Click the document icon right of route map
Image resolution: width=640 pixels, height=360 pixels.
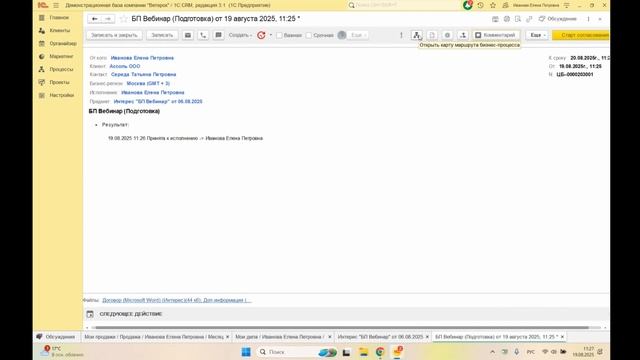[432, 35]
